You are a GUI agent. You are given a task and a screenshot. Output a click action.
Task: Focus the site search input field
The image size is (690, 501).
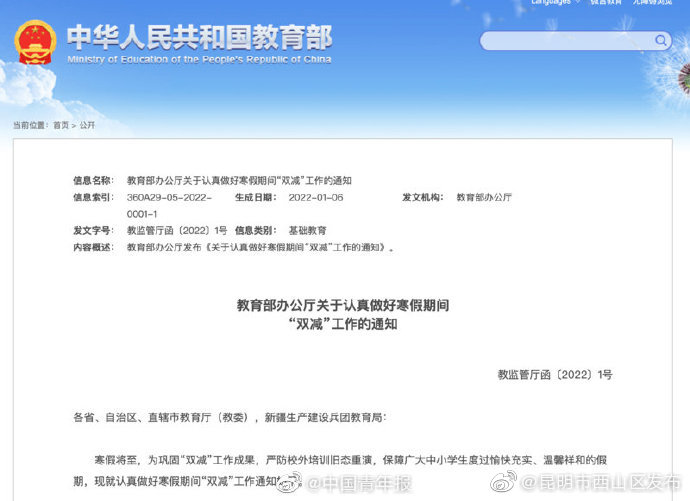tap(576, 41)
